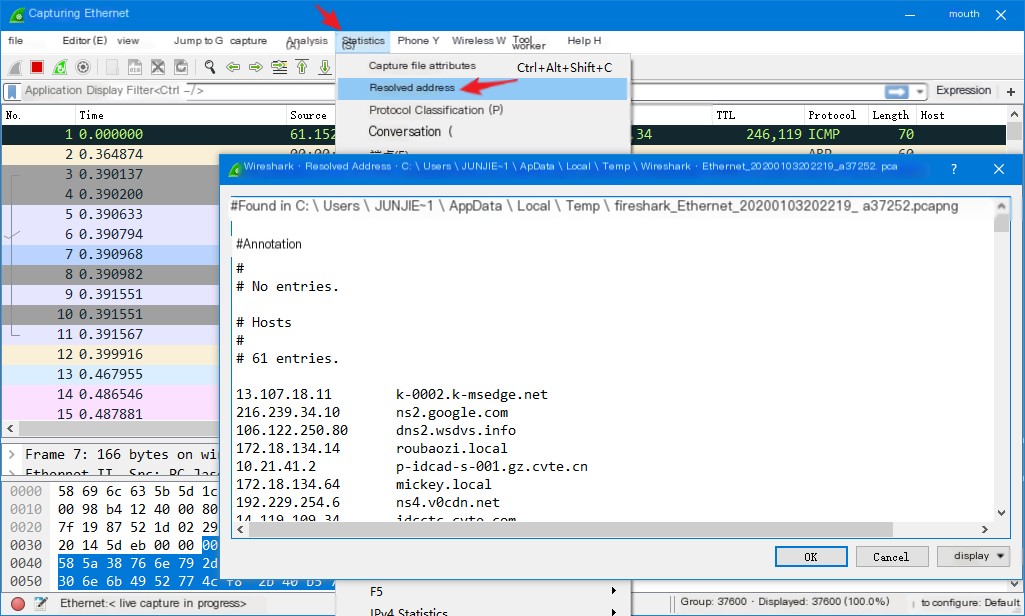Screen dimensions: 1025x616
Task: Select Resolved address menu entry
Action: [482, 88]
